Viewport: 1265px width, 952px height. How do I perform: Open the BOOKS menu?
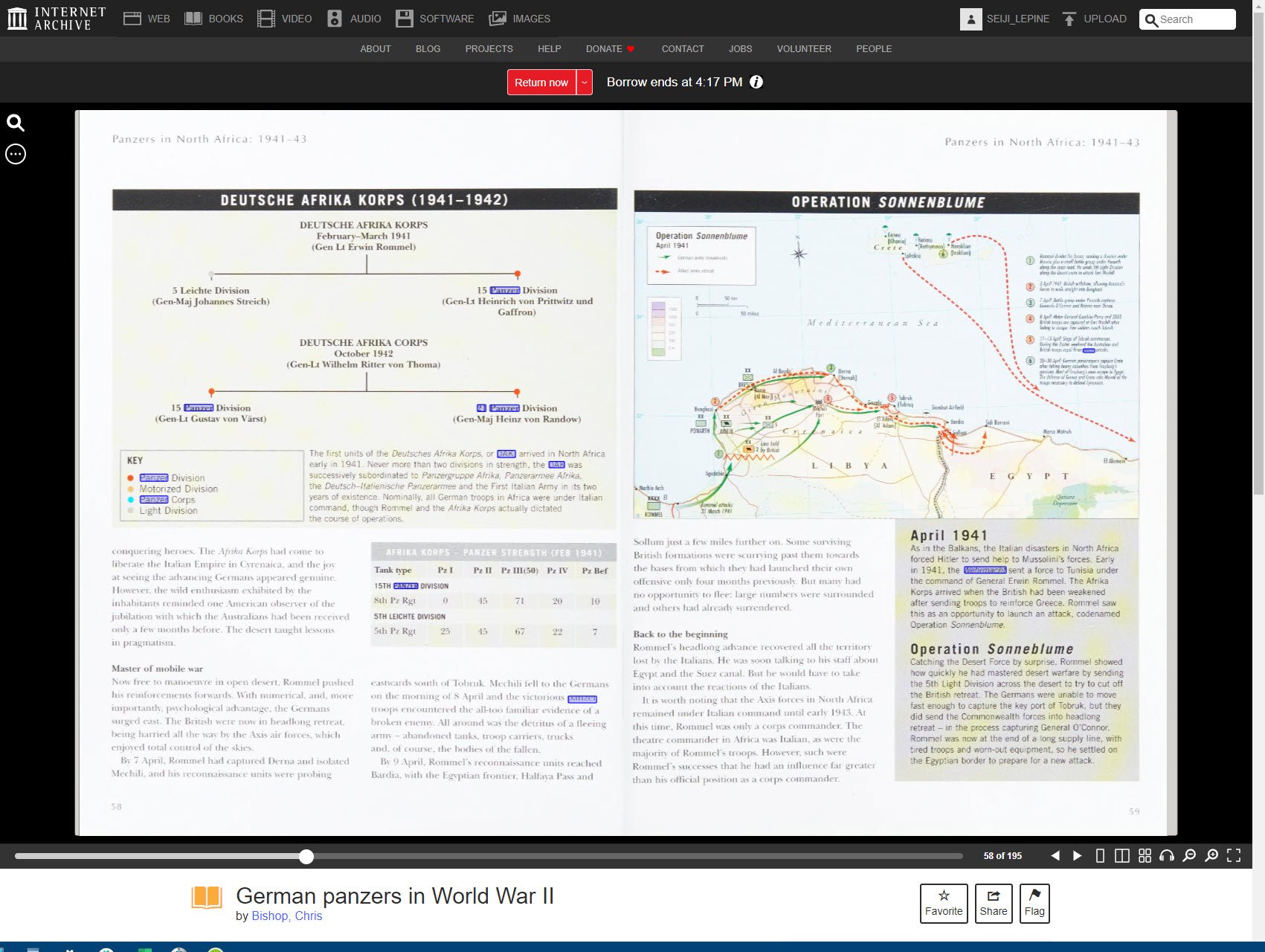(214, 19)
